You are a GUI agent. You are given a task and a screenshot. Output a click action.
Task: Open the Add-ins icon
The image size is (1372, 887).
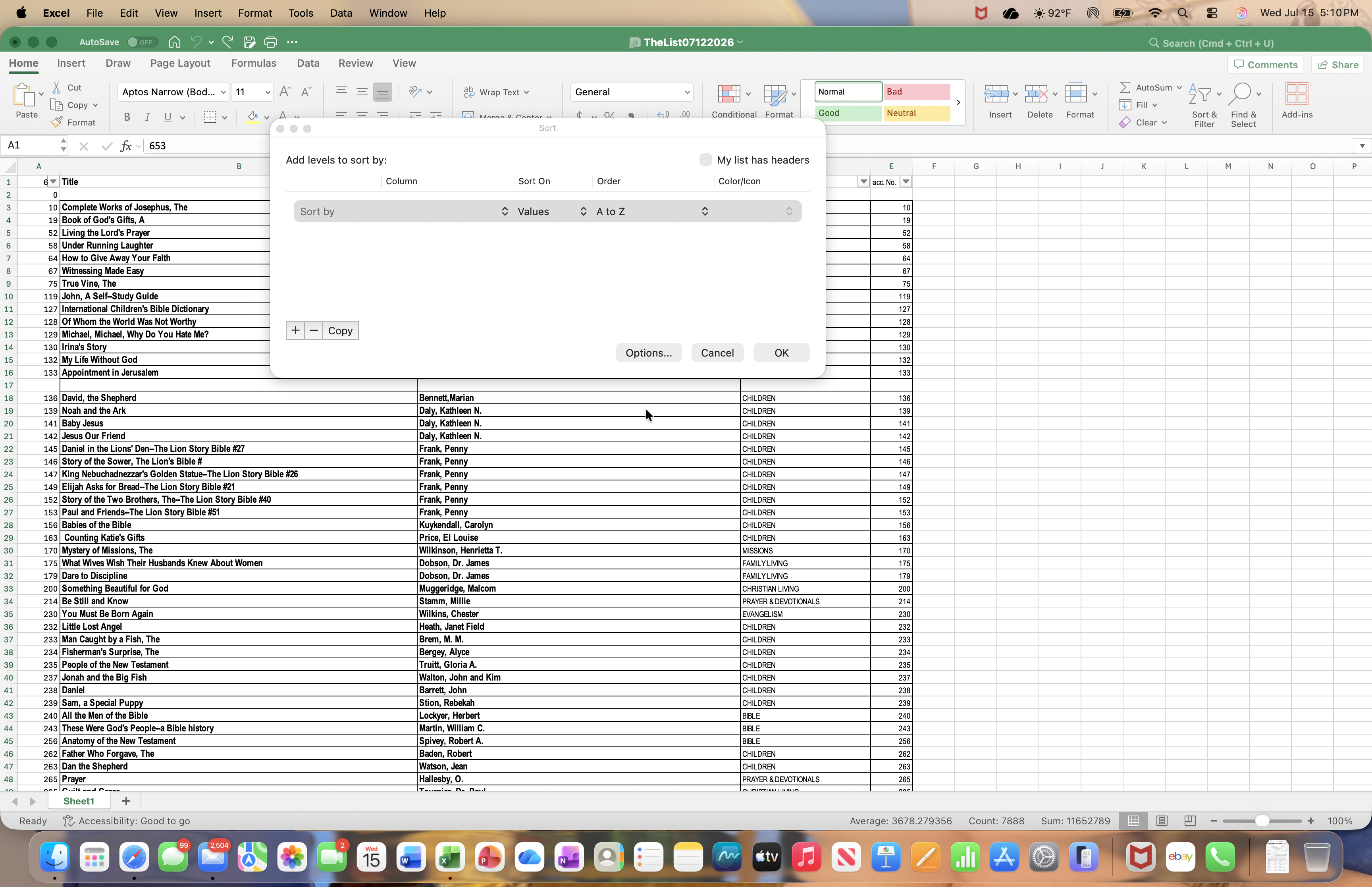(1297, 94)
